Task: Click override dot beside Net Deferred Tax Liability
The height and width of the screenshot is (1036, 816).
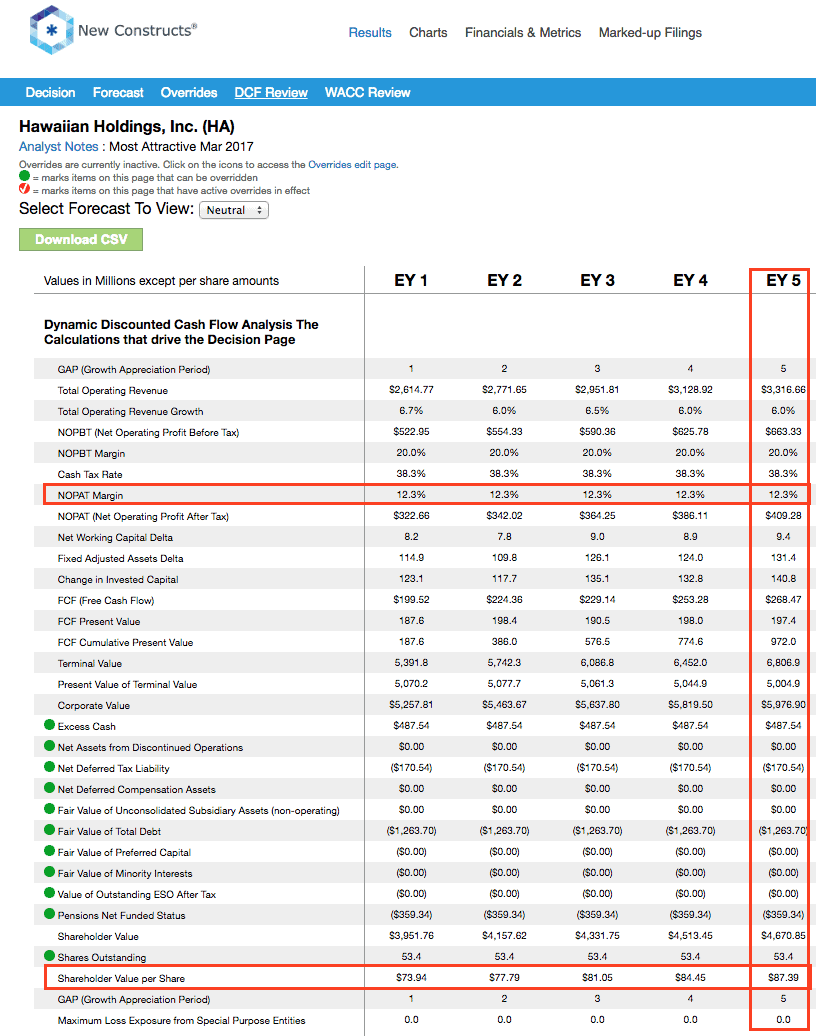Action: pos(49,767)
